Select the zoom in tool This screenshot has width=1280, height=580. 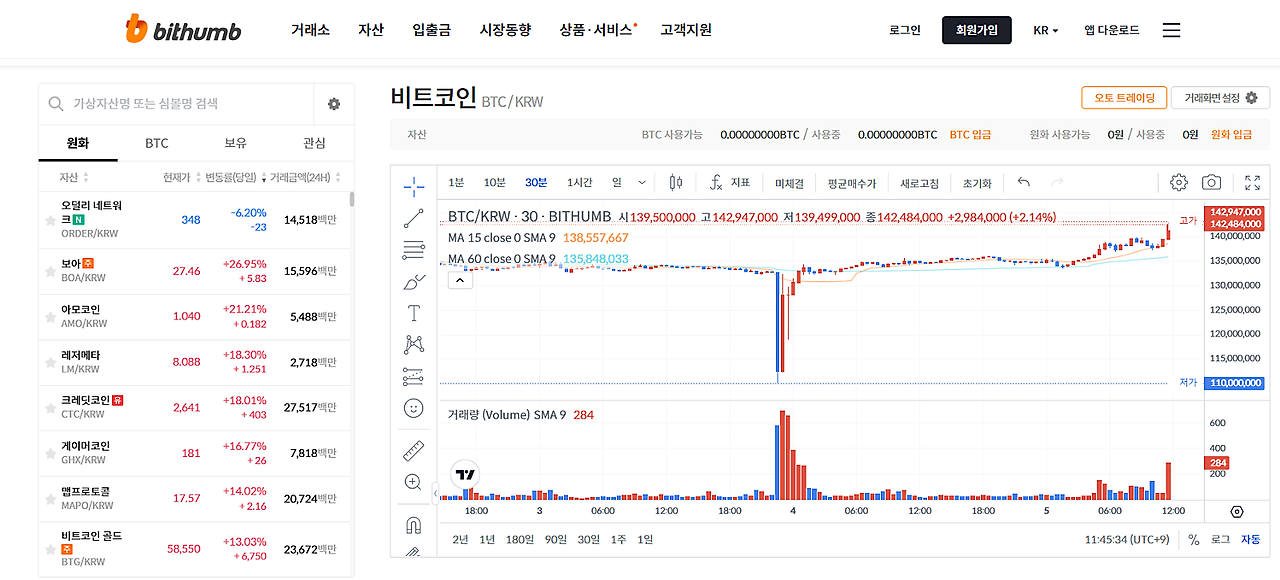click(x=413, y=482)
